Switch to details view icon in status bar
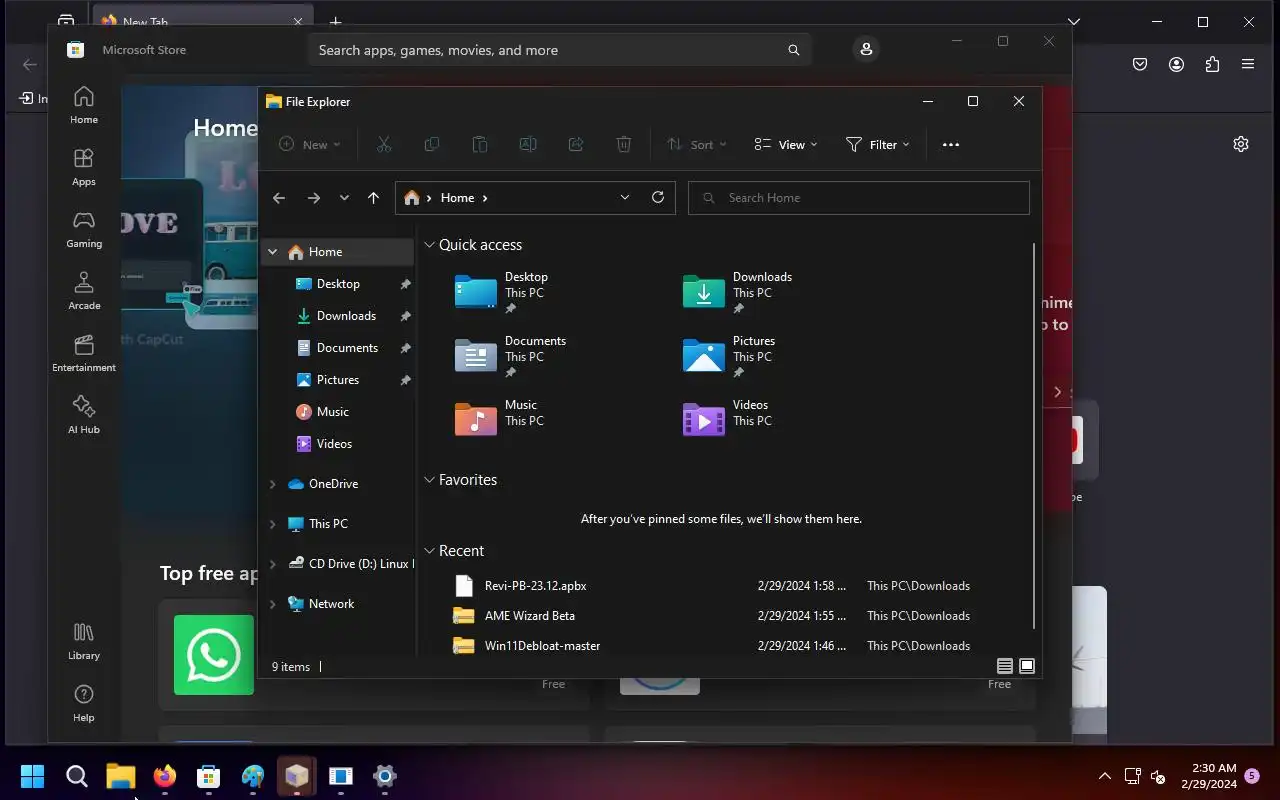 coord(1005,666)
